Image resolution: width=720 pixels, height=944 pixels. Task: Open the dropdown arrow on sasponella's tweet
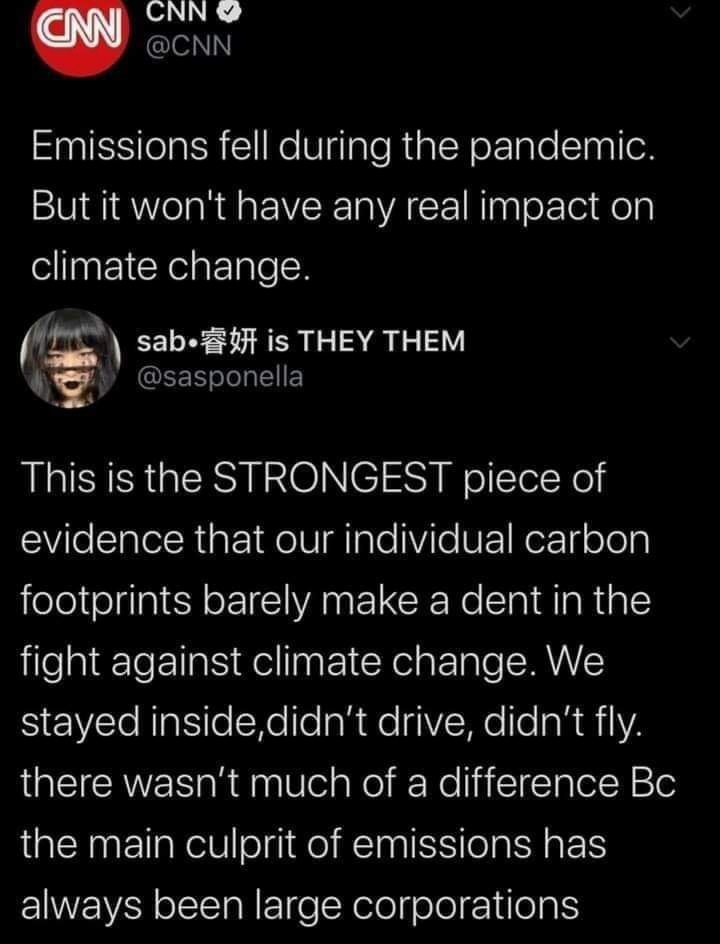(x=681, y=341)
